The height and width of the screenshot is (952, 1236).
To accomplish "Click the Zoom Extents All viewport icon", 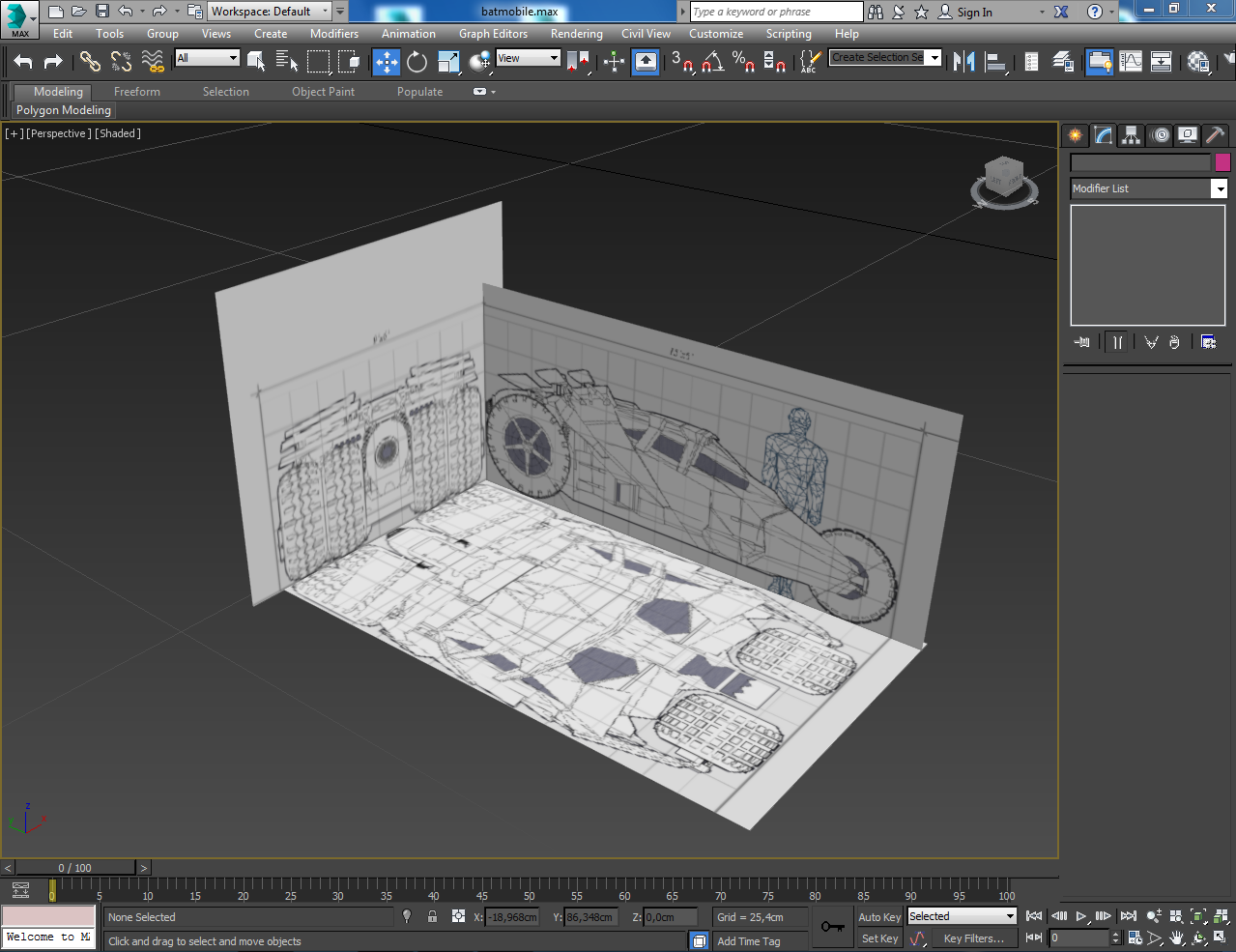I will click(x=1221, y=916).
